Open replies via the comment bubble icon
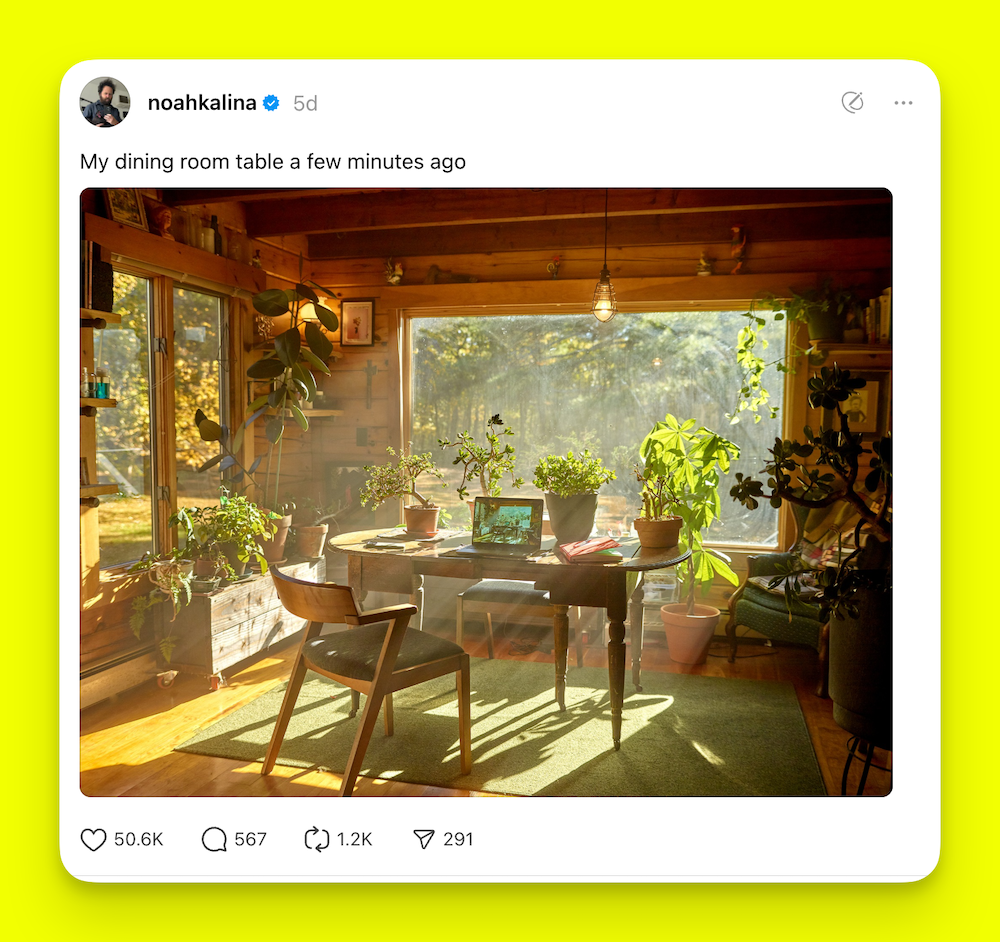Image resolution: width=1000 pixels, height=942 pixels. click(214, 839)
